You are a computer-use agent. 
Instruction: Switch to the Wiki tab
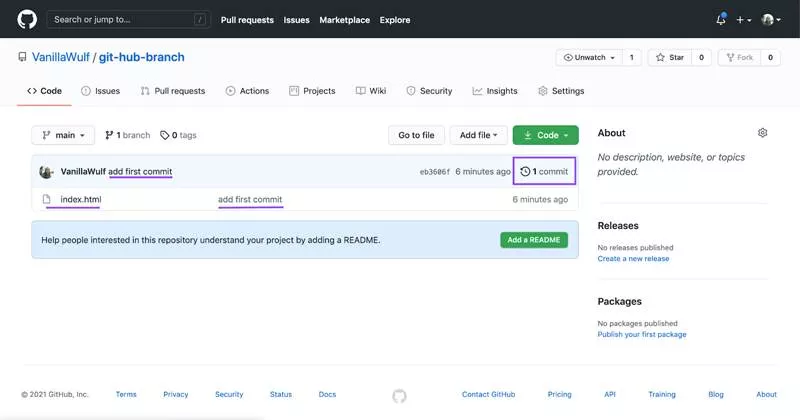pos(371,91)
